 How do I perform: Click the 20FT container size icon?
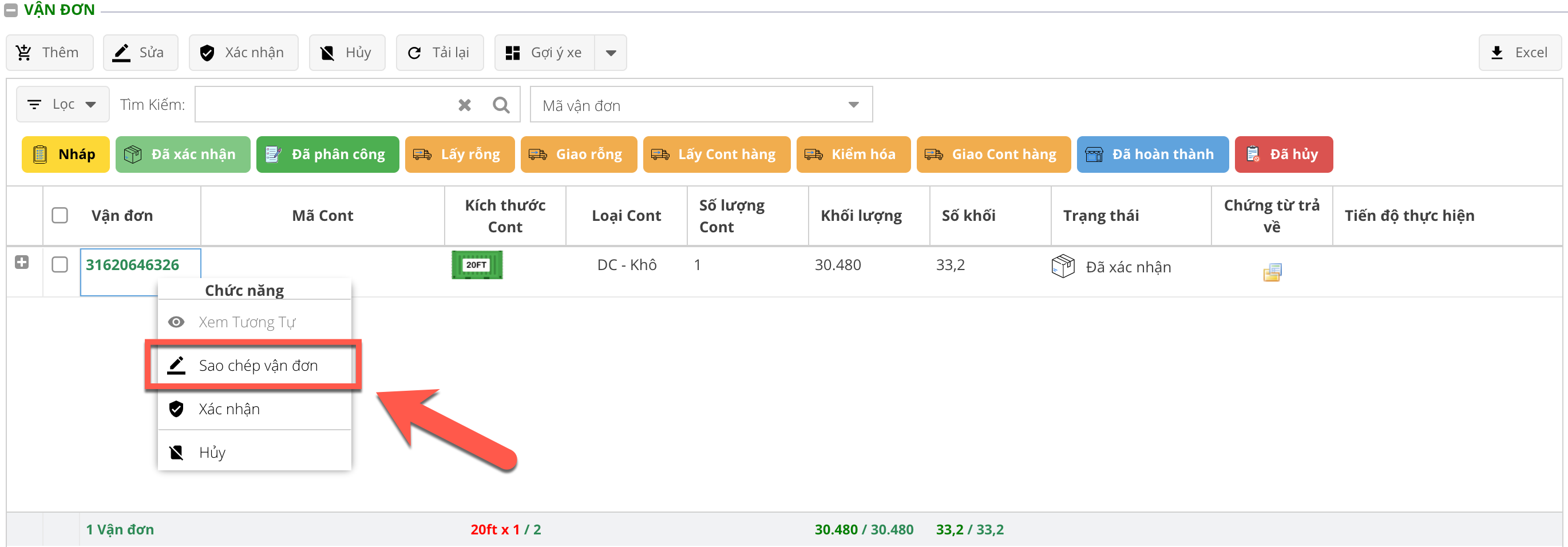pyautogui.click(x=477, y=265)
